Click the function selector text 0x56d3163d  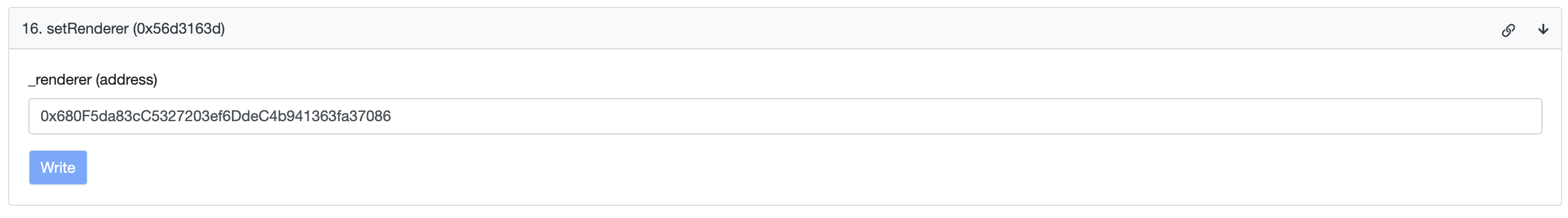[x=179, y=29]
